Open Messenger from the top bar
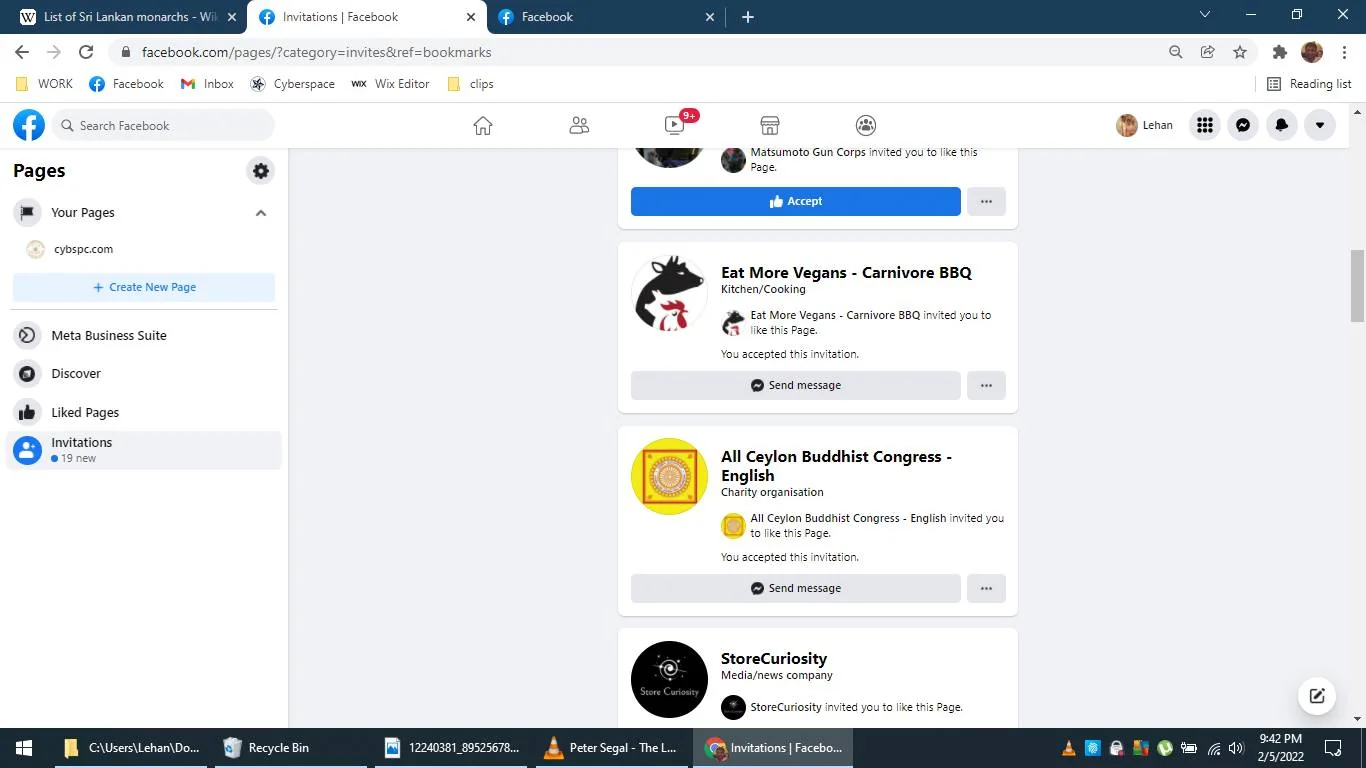This screenshot has width=1366, height=768. tap(1243, 125)
